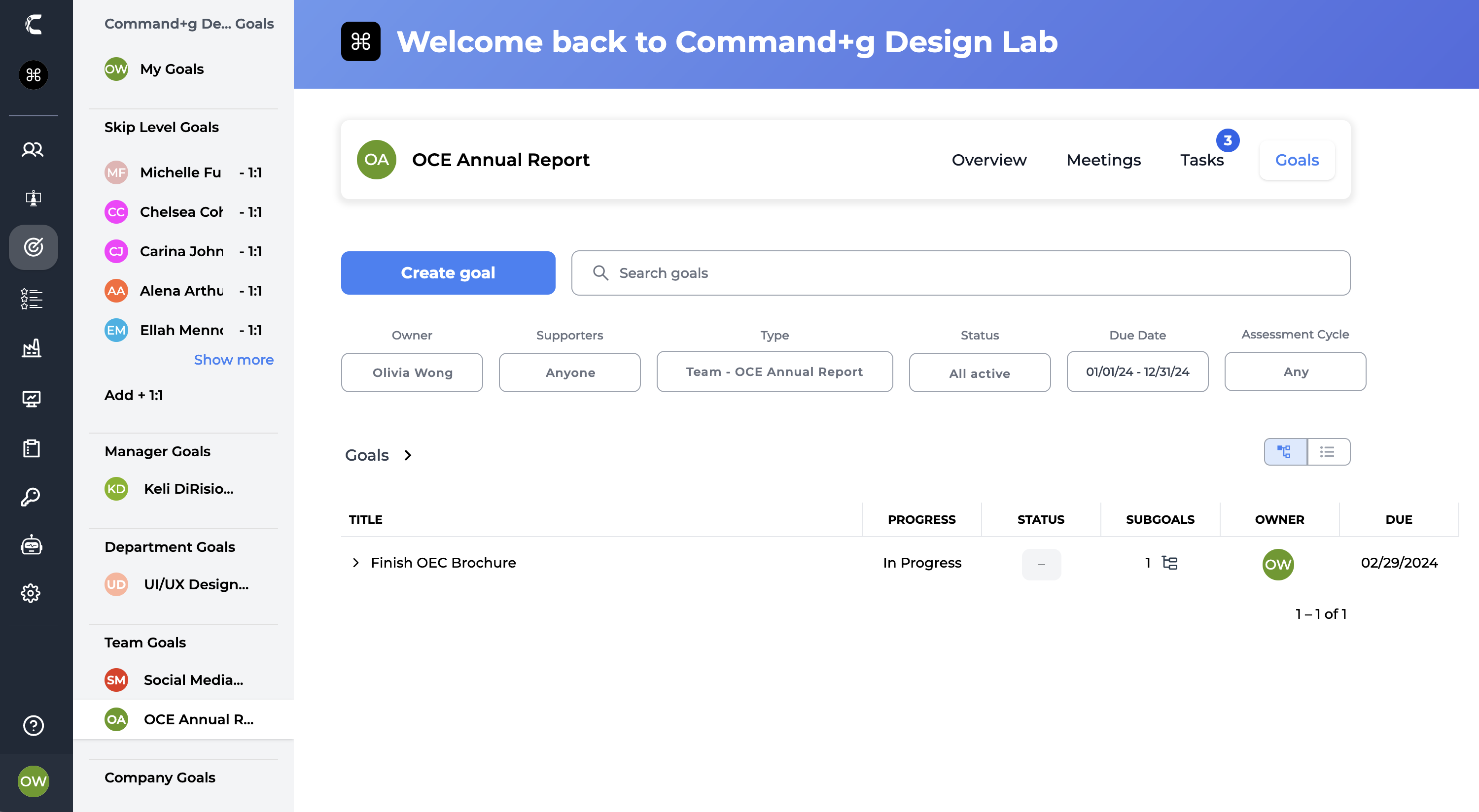Viewport: 1479px width, 812px height.
Task: Click the empty status pill for Finish OEC Brochure
Action: pos(1041,565)
